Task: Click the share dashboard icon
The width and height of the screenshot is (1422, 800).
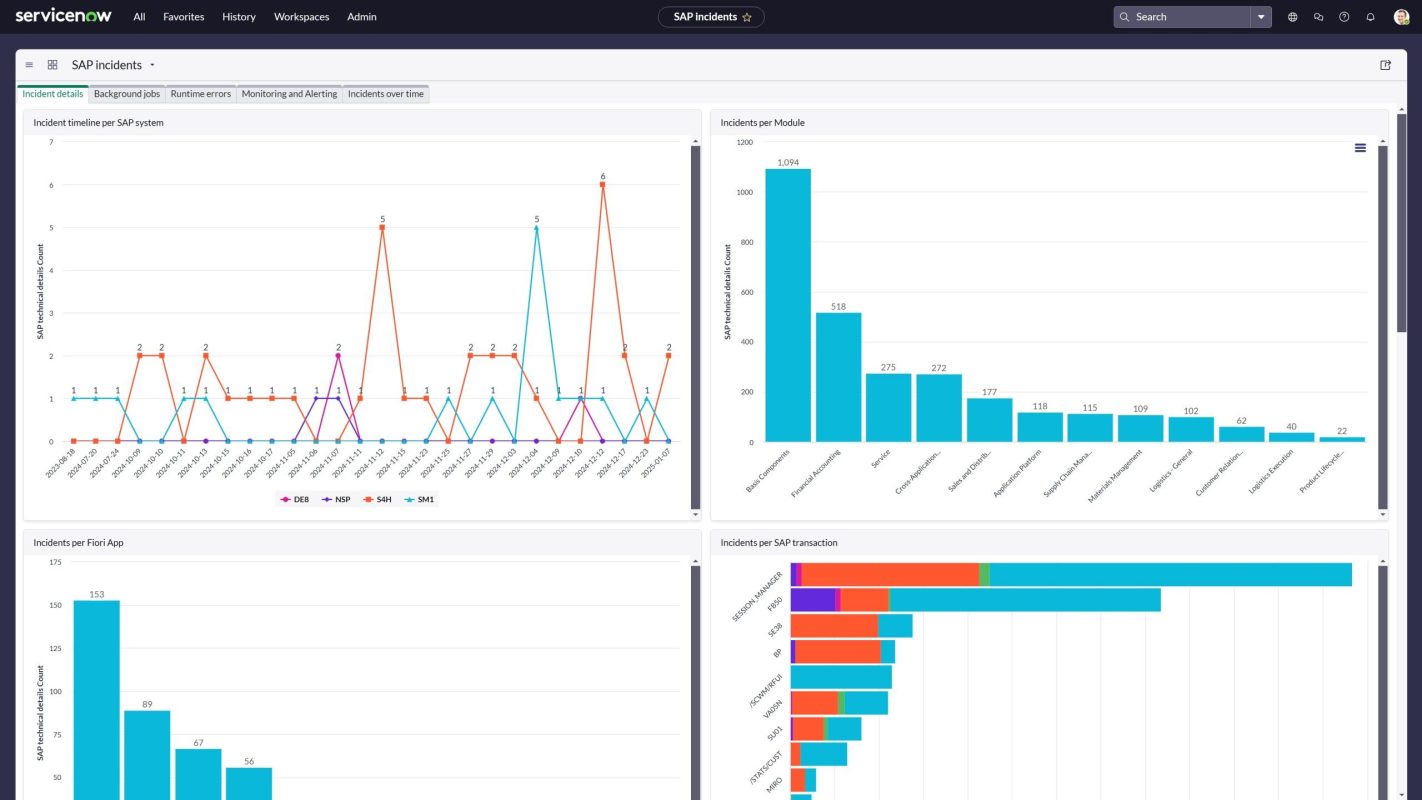Action: [x=1385, y=65]
